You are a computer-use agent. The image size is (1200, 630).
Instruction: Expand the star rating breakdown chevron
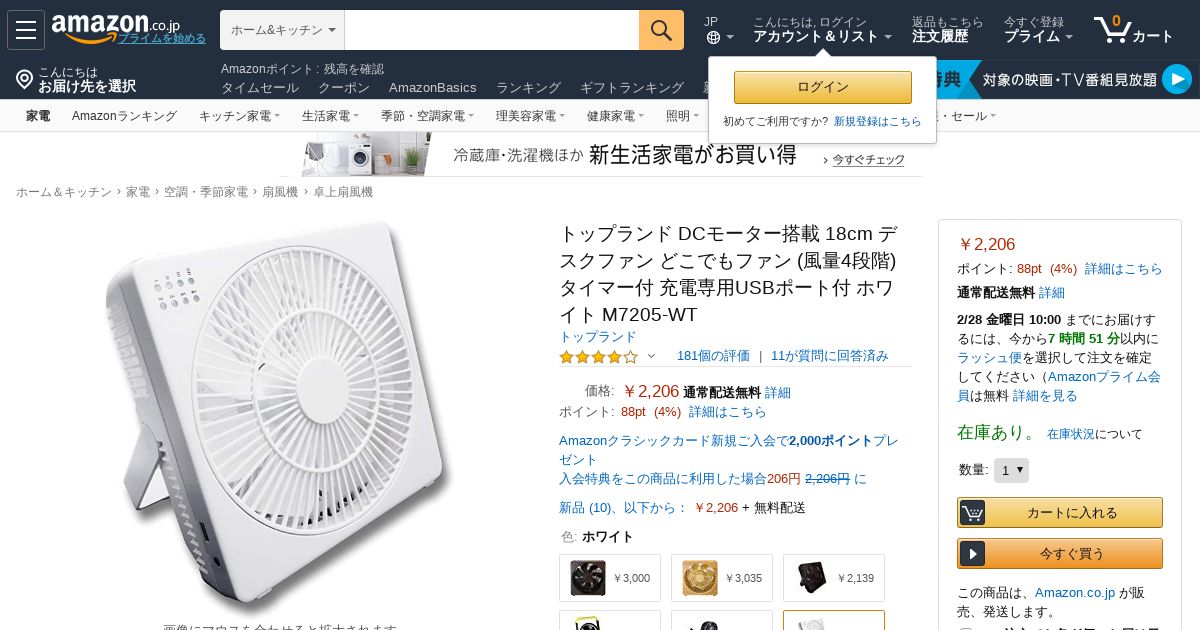click(651, 356)
